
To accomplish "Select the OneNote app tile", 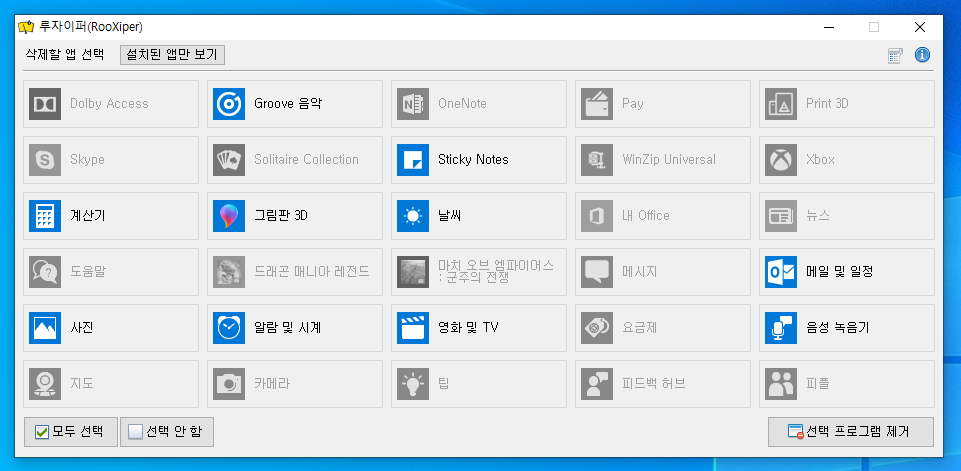I will [x=479, y=104].
